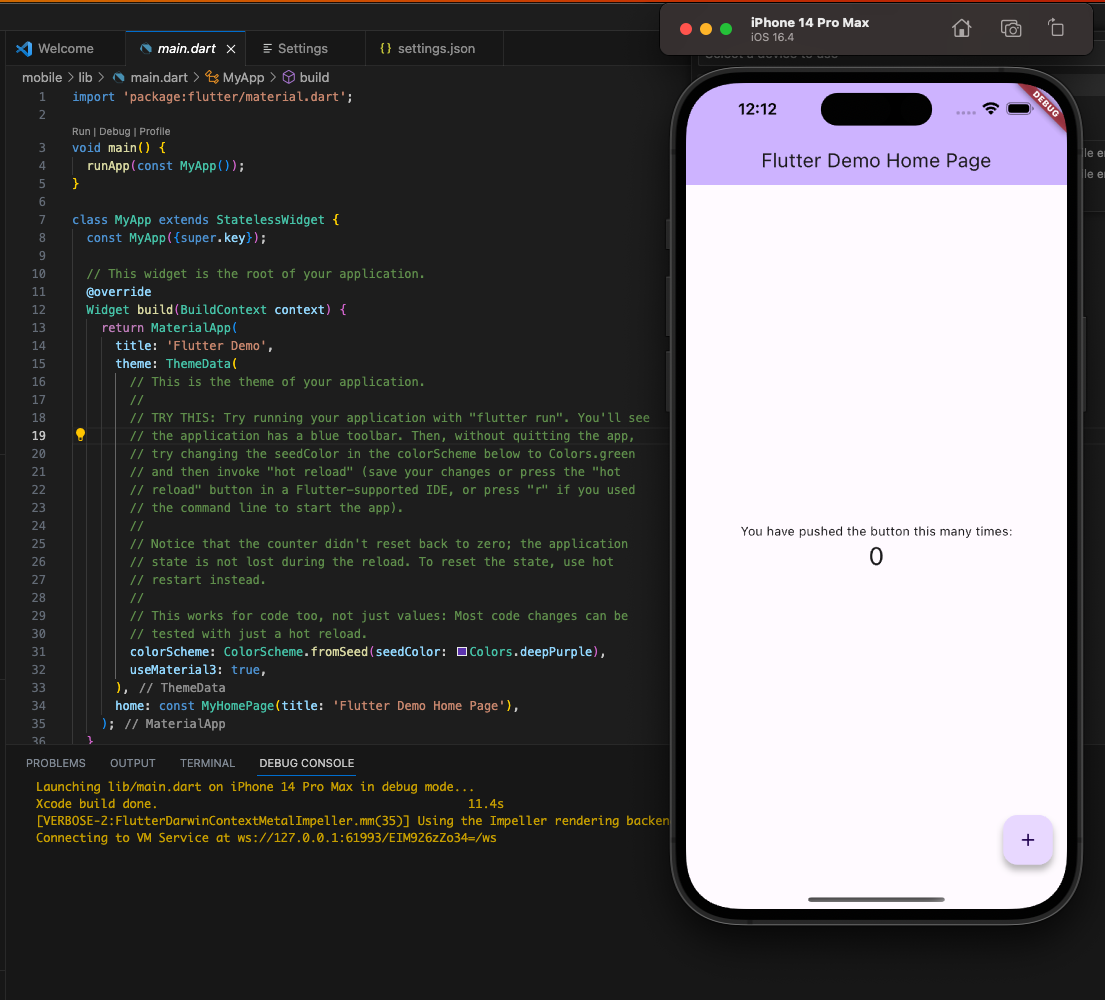Click 'runApp(const MyApp());' on line 4

(166, 166)
